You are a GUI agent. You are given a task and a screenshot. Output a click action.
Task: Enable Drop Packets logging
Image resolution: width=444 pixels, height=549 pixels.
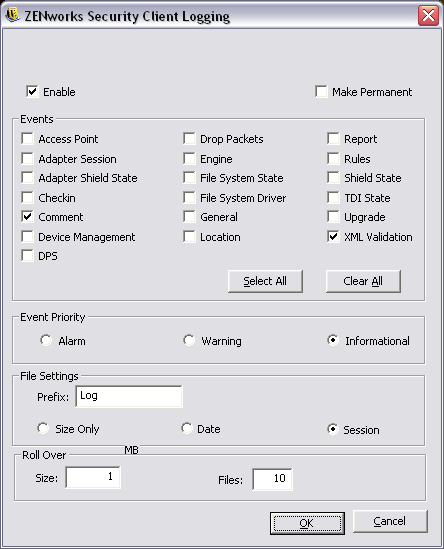coord(189,139)
